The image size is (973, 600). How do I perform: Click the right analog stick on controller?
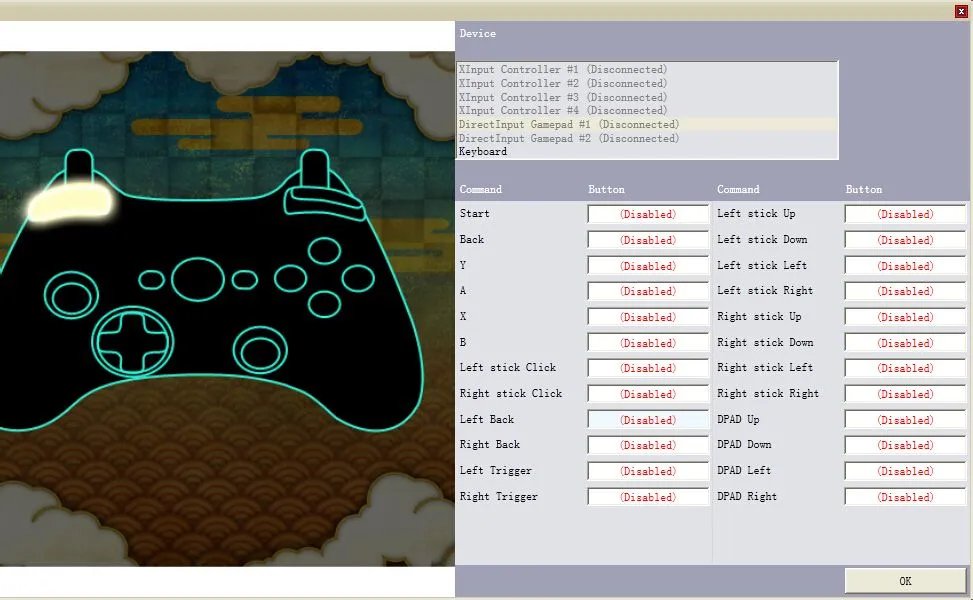(x=262, y=349)
